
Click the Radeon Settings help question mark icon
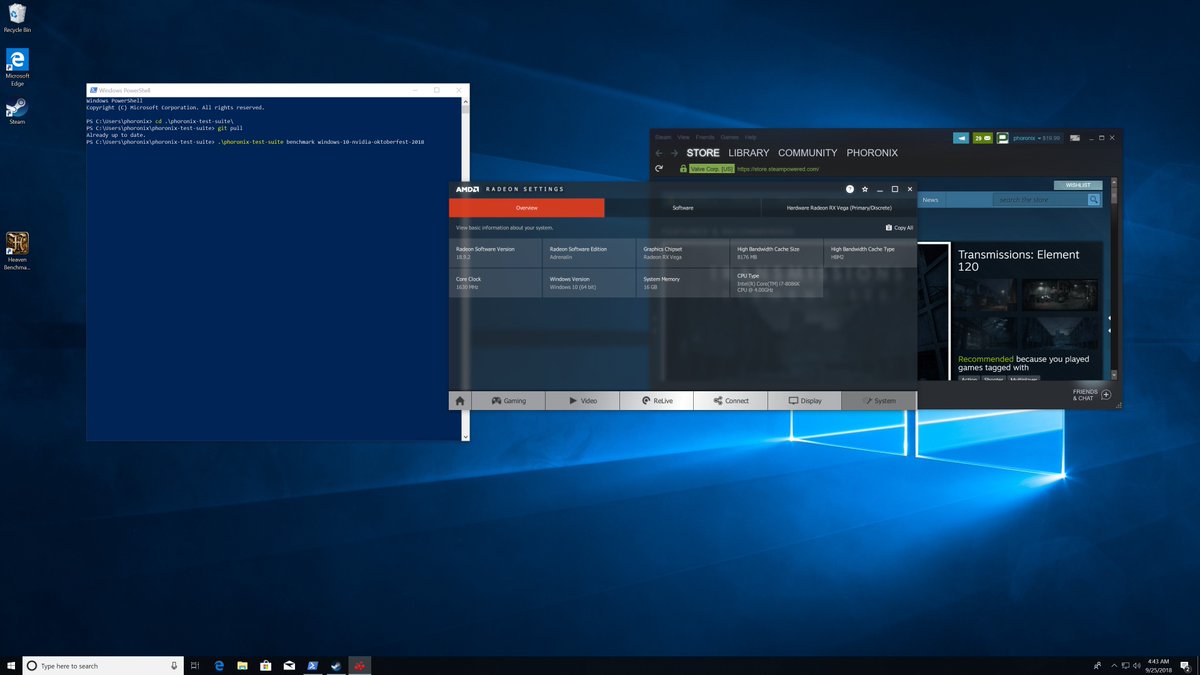(x=850, y=189)
